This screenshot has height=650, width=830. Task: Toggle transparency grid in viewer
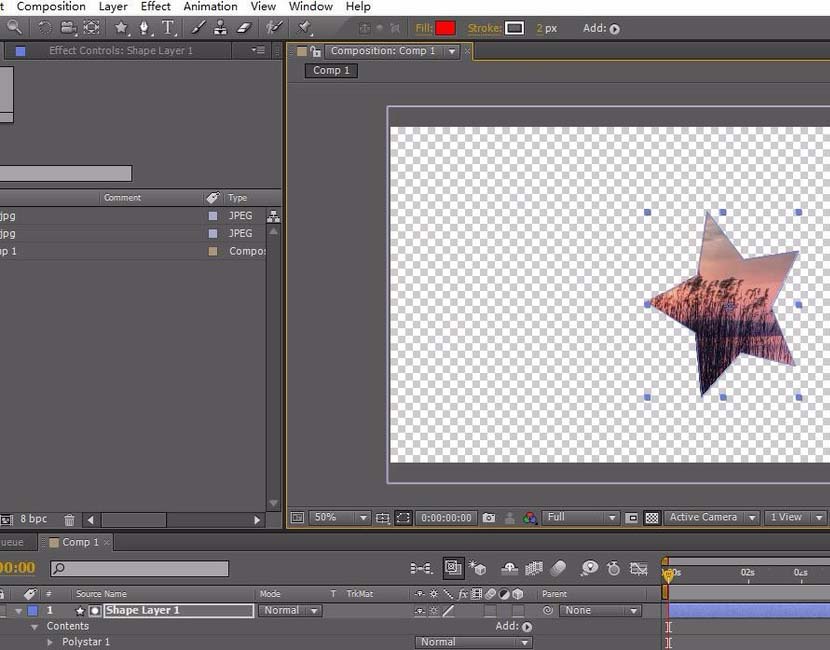pyautogui.click(x=652, y=518)
